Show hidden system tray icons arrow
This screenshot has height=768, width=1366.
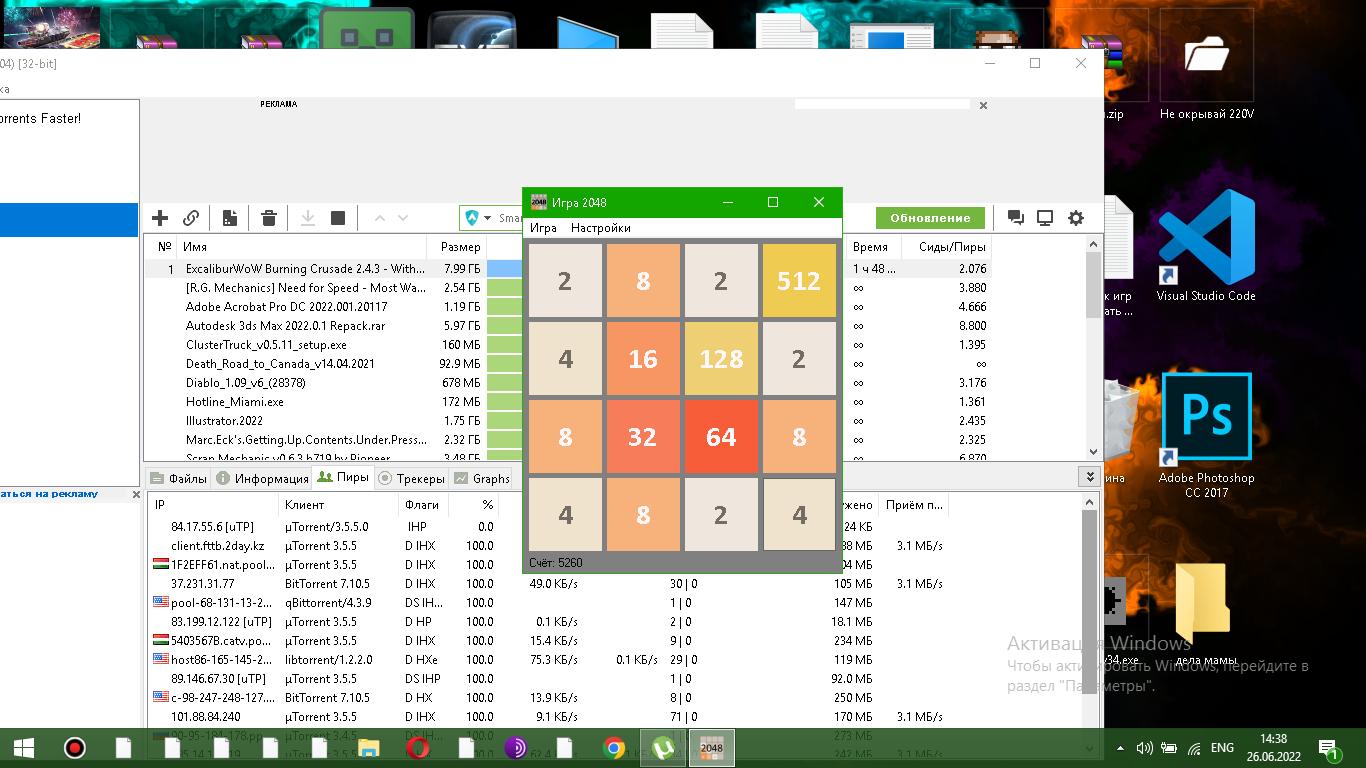pos(1120,748)
